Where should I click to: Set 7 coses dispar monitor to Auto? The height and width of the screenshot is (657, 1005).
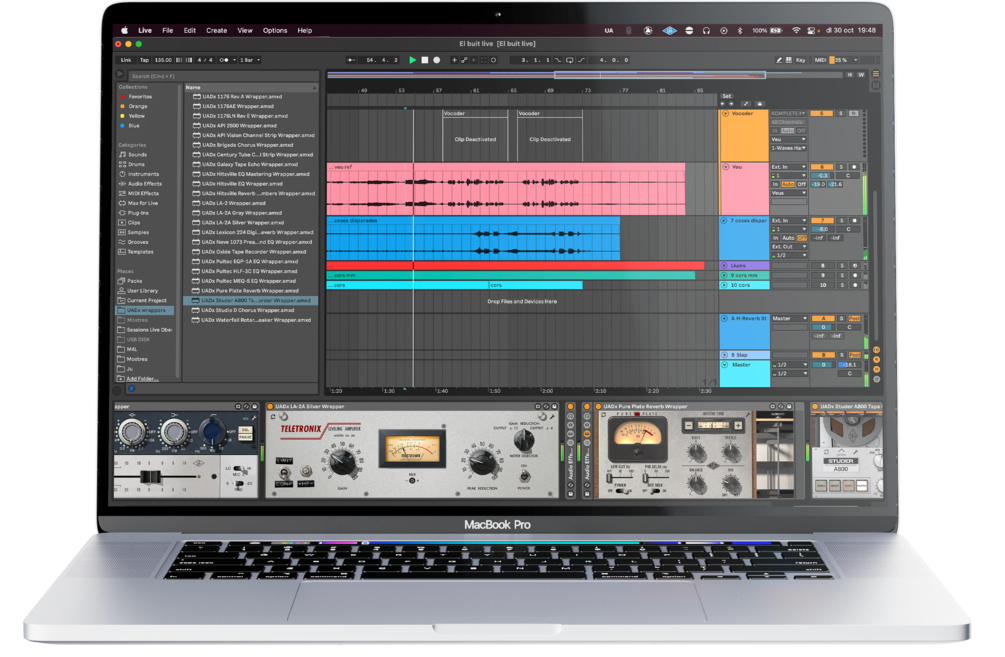tap(788, 238)
